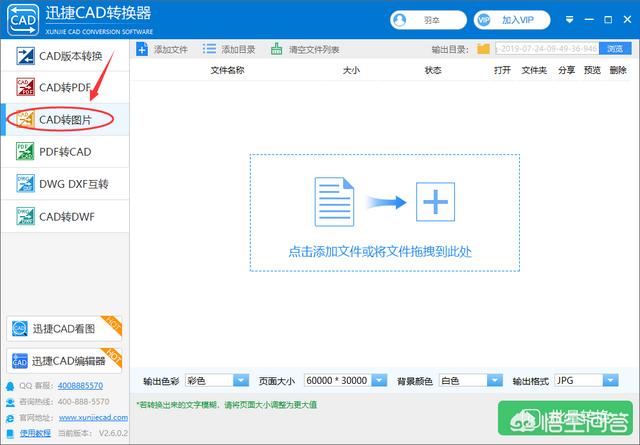Select the PDF转CAD tab
640x445 pixels.
(64, 151)
